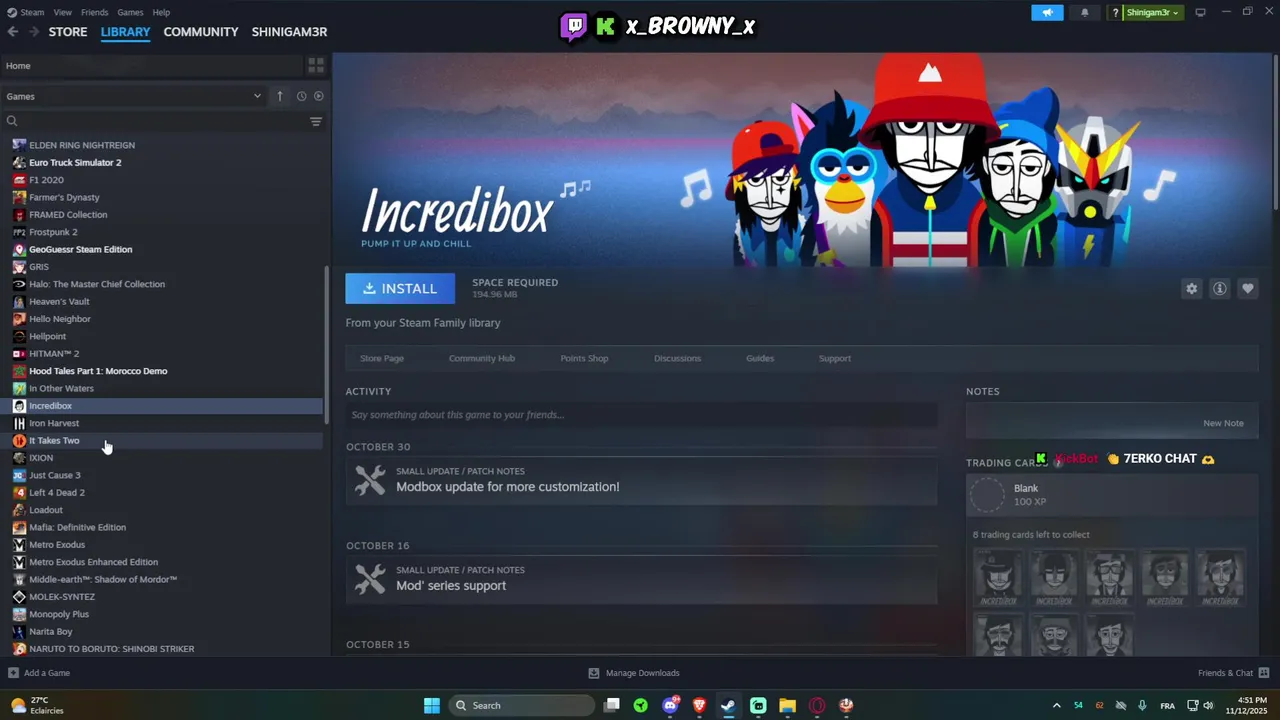Go to the STORE tab
The width and height of the screenshot is (1280, 720).
point(68,32)
